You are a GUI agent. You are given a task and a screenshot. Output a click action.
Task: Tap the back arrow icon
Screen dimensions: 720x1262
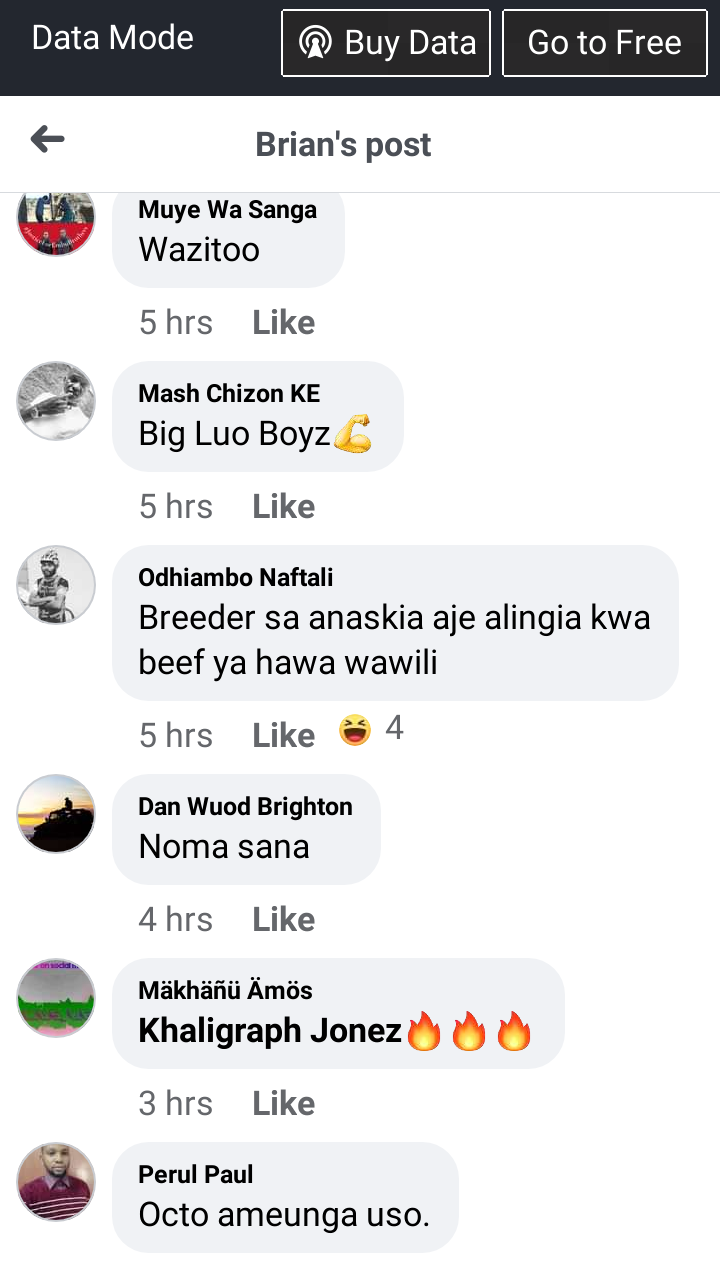(47, 140)
